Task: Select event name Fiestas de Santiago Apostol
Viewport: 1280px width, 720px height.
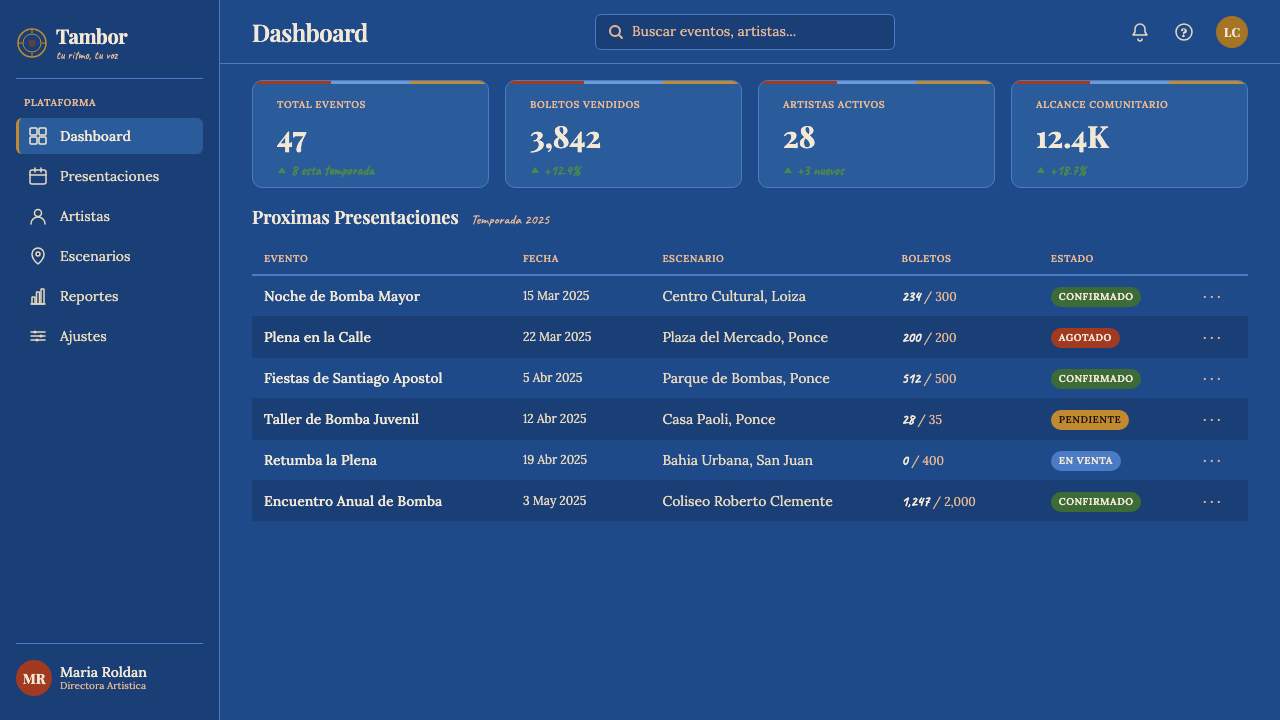Action: tap(353, 379)
